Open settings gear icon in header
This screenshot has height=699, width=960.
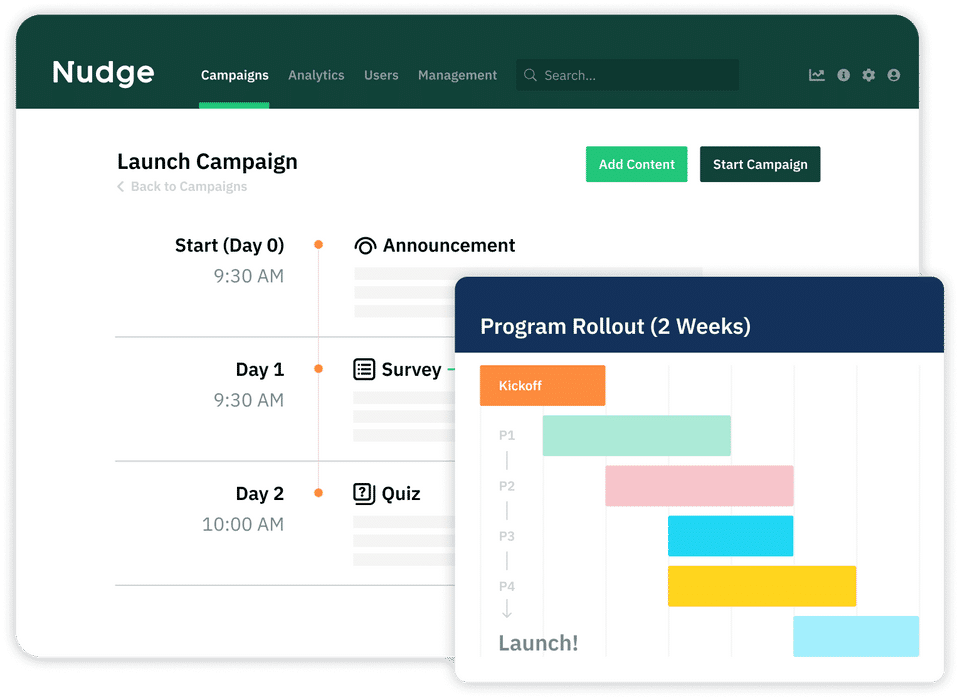pyautogui.click(x=868, y=75)
